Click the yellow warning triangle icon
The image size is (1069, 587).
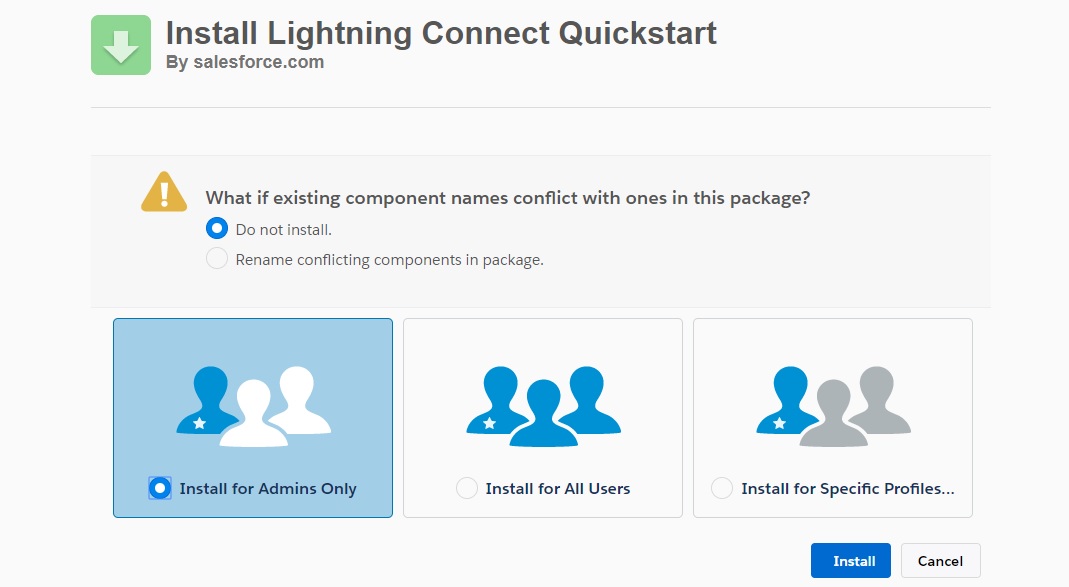(163, 190)
